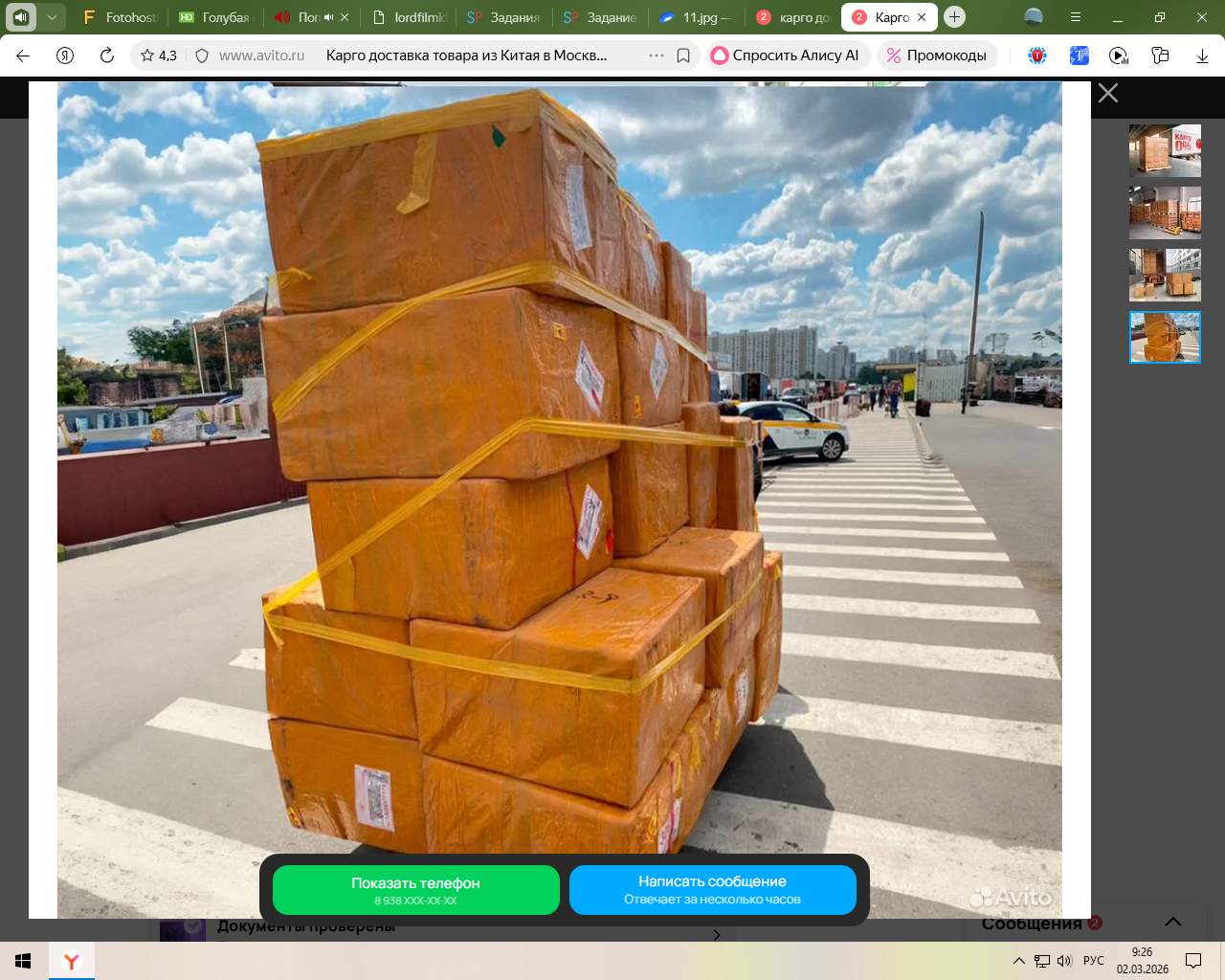The image size is (1225, 980).
Task: Switch input language РУС
Action: click(1094, 961)
